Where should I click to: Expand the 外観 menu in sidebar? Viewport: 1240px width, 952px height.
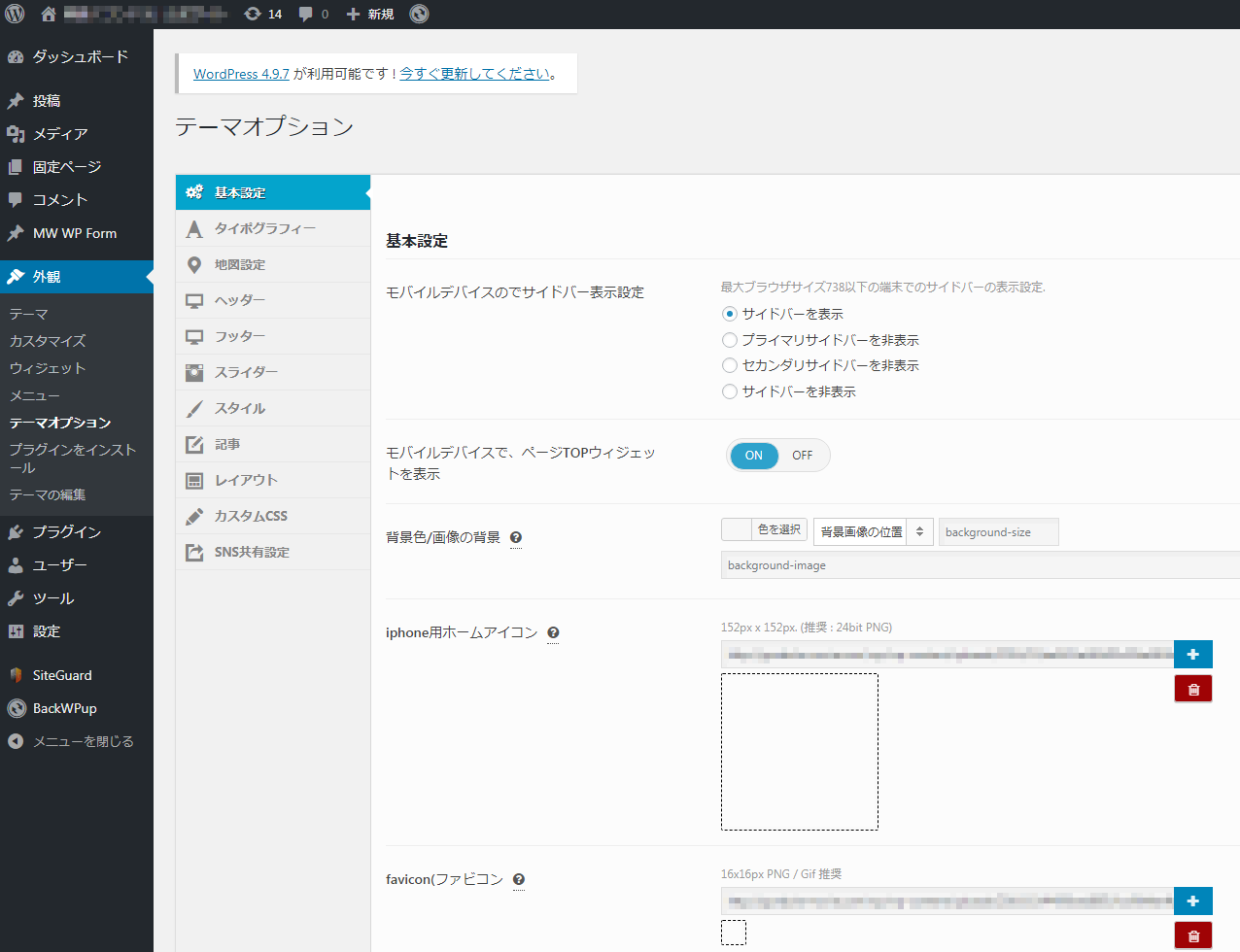click(47, 277)
